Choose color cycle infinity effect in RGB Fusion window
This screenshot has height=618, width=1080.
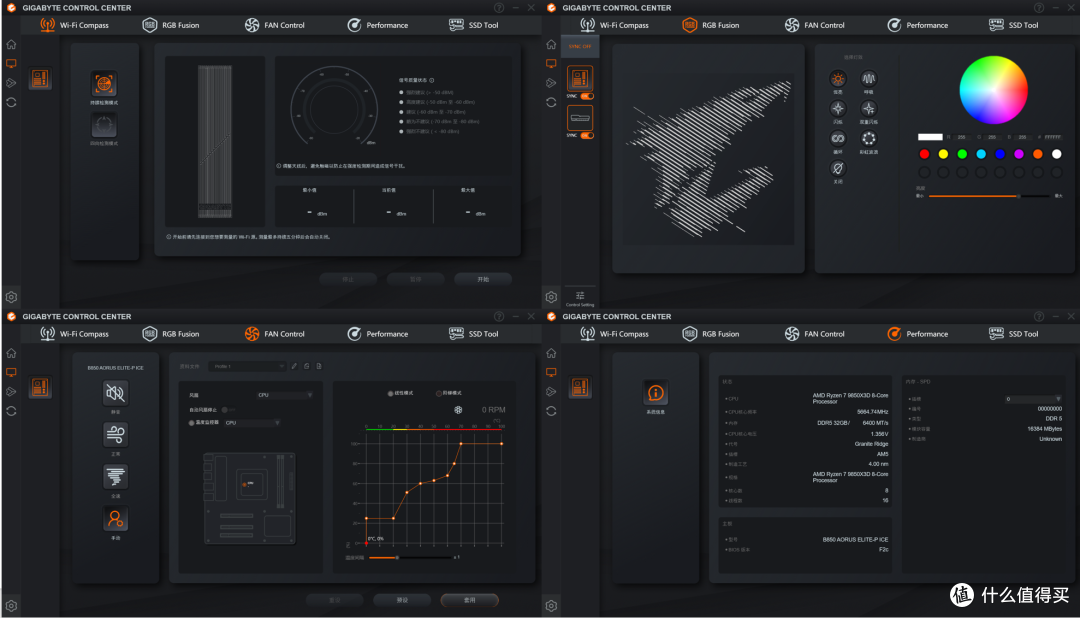click(838, 138)
